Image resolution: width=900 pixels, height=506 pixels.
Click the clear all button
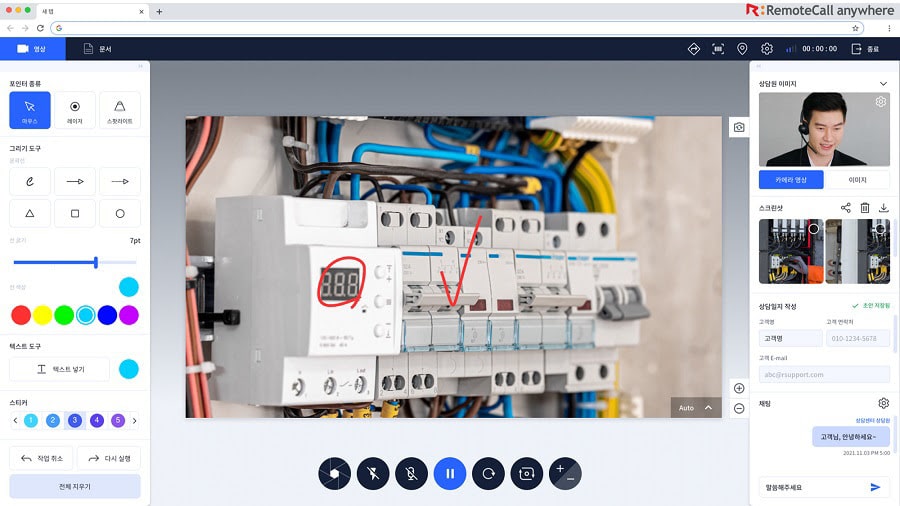[75, 486]
